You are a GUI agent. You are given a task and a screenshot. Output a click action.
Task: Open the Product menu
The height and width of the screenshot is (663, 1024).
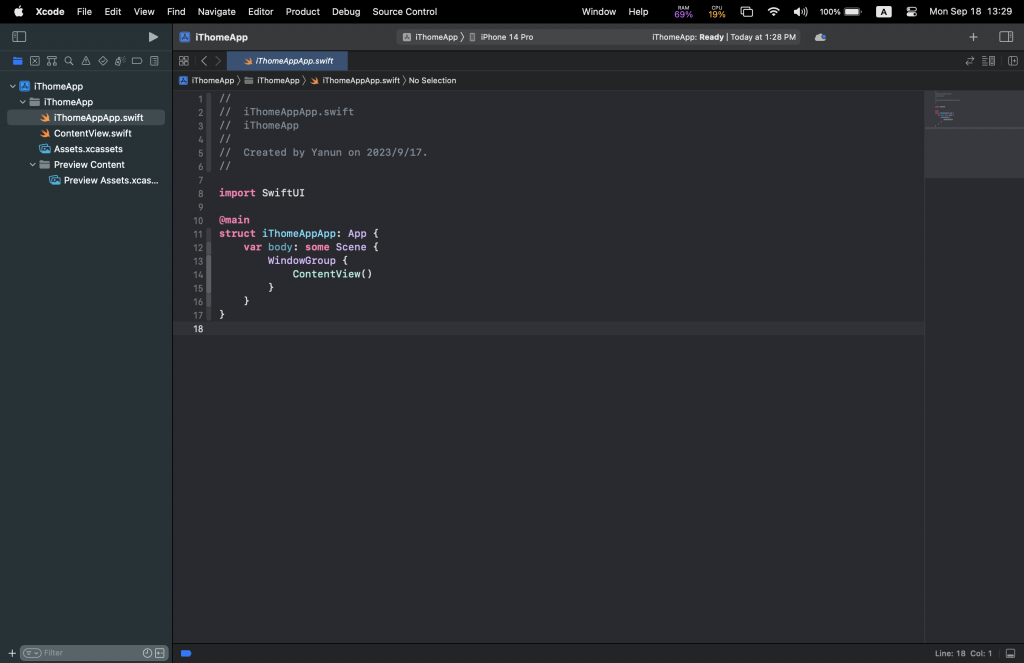click(x=302, y=12)
